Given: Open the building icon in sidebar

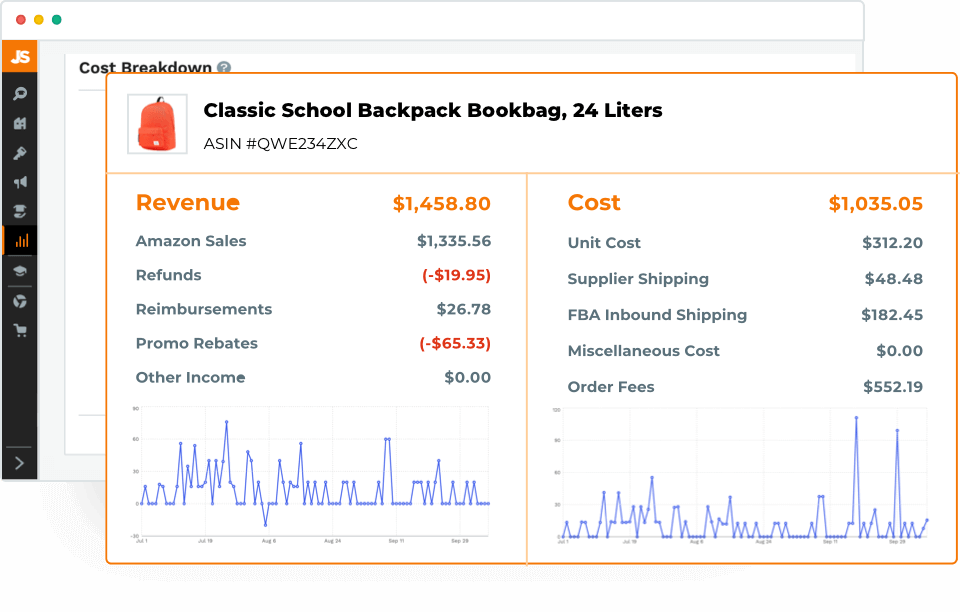Looking at the screenshot, I should pos(20,123).
